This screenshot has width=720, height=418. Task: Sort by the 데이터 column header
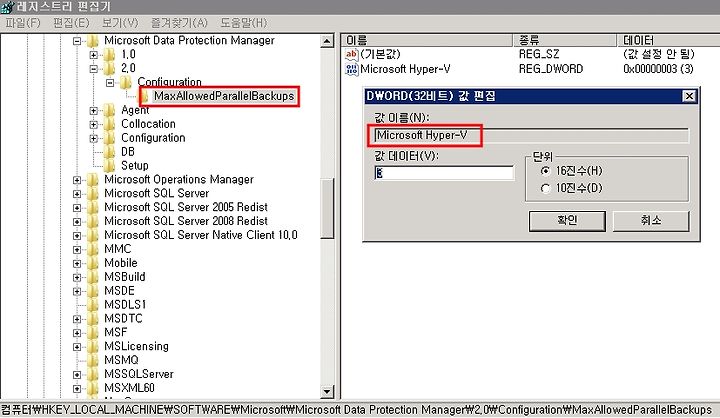(668, 40)
